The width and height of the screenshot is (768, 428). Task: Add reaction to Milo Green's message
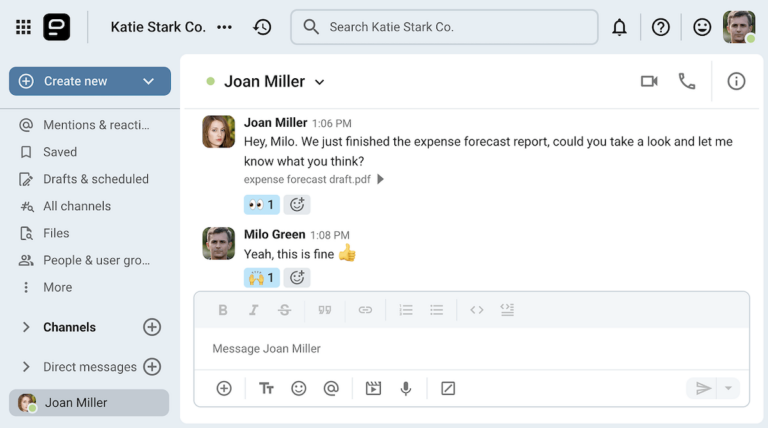297,278
